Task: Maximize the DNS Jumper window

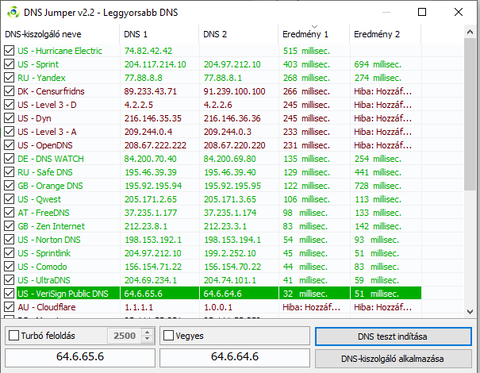Action: click(422, 12)
